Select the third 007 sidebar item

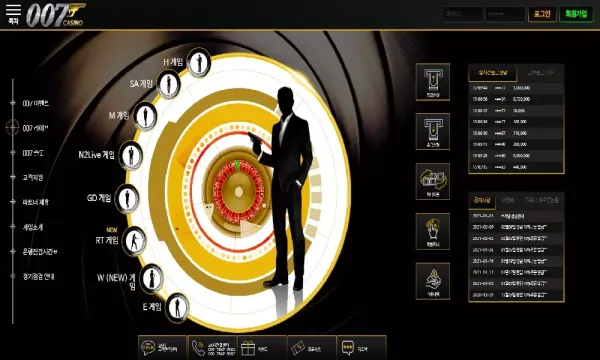click(x=33, y=153)
